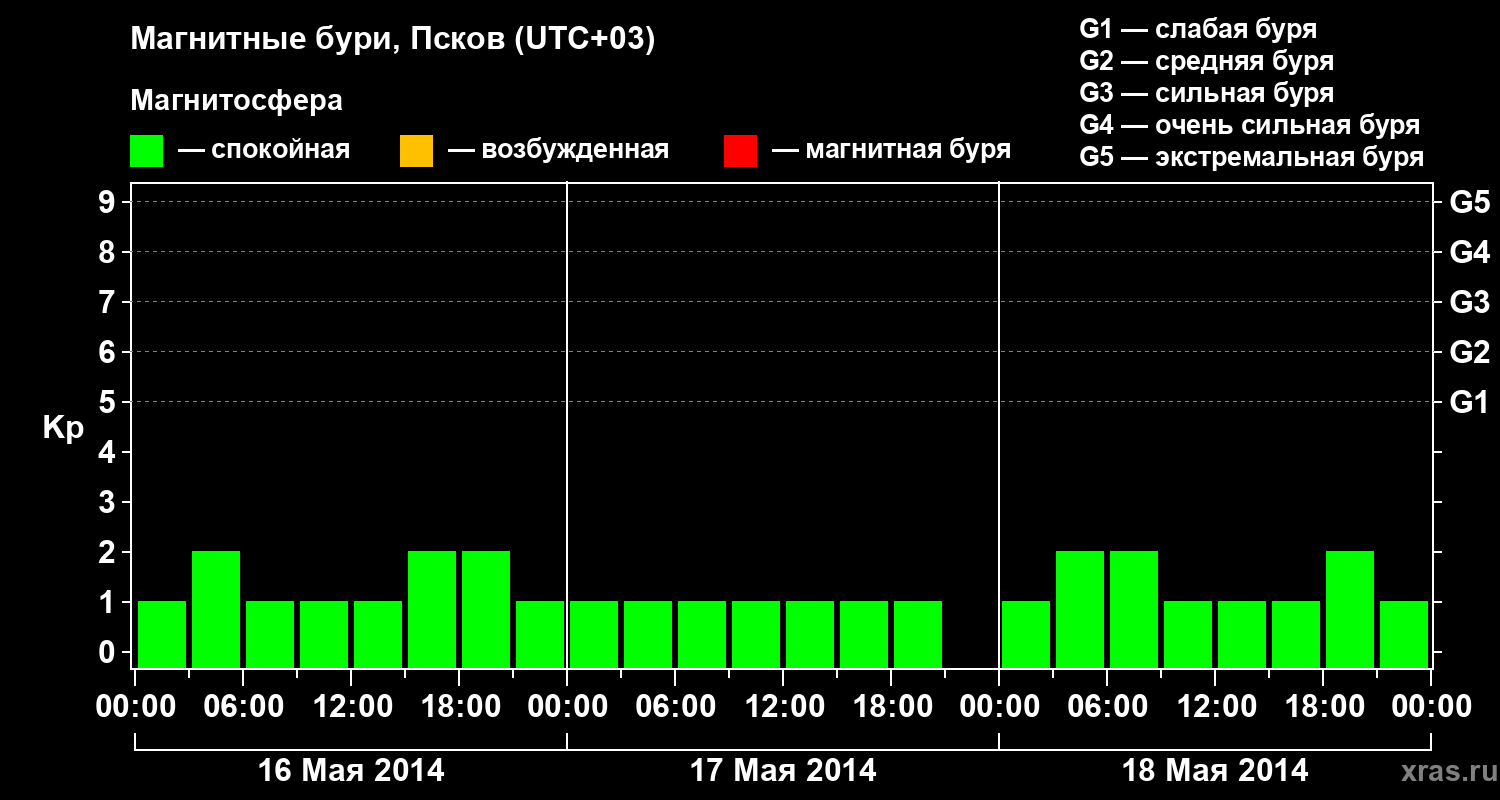Click the 18 Мая 00:00–03:00 bar with Kp 1

click(1026, 634)
